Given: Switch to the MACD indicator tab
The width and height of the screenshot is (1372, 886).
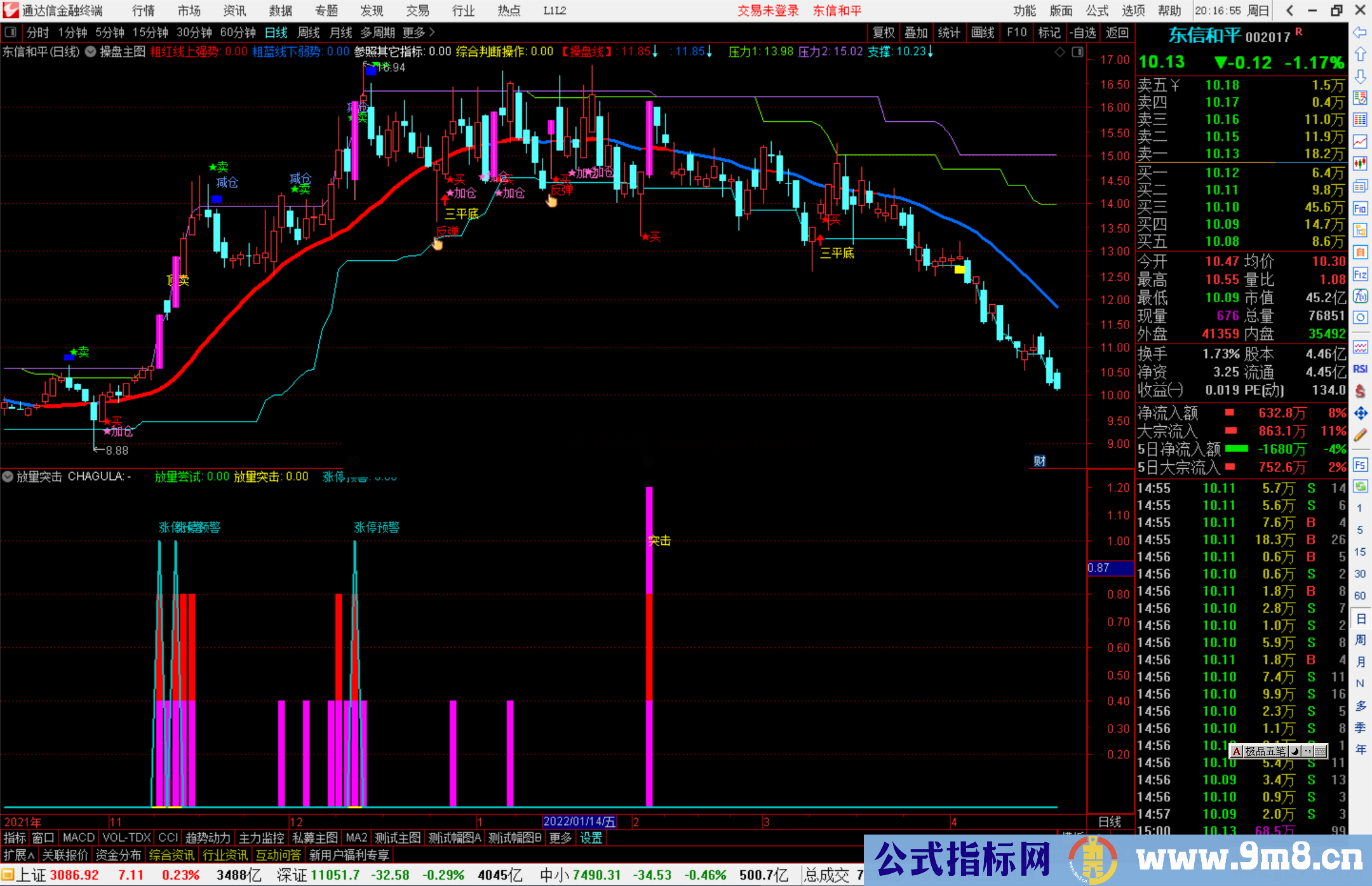Looking at the screenshot, I should point(78,838).
